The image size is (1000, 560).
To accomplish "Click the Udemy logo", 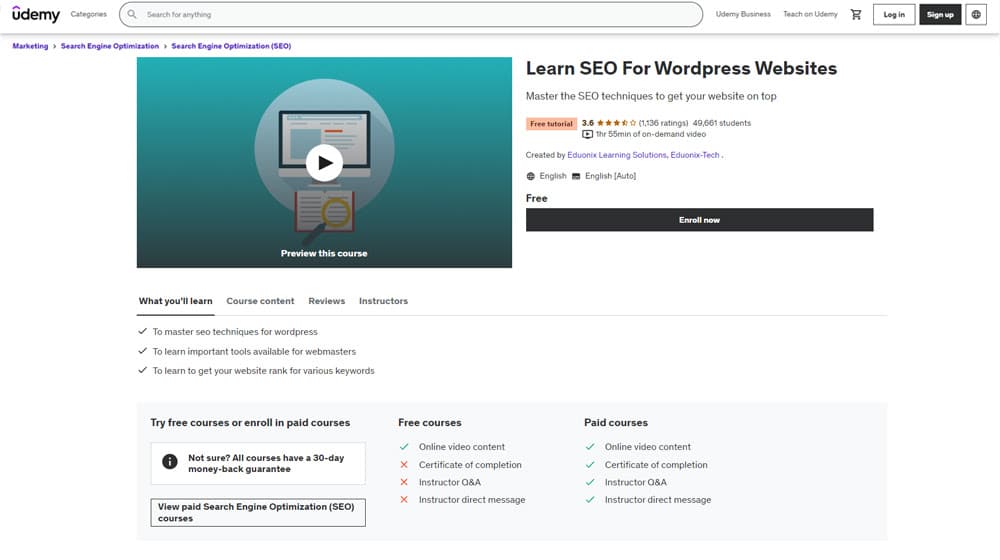I will click(x=36, y=14).
